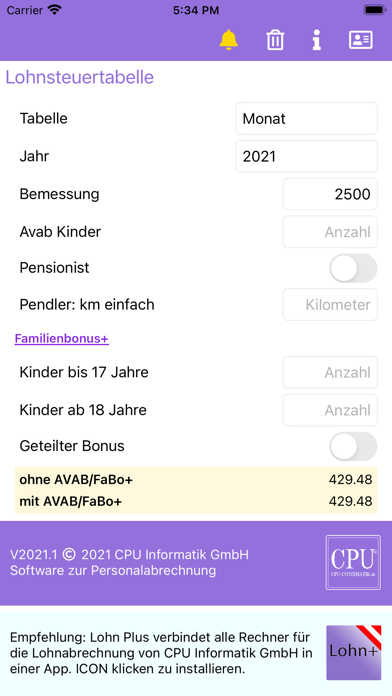Tap the Lohn Plus Empfehlung text
The width and height of the screenshot is (392, 696).
click(161, 653)
